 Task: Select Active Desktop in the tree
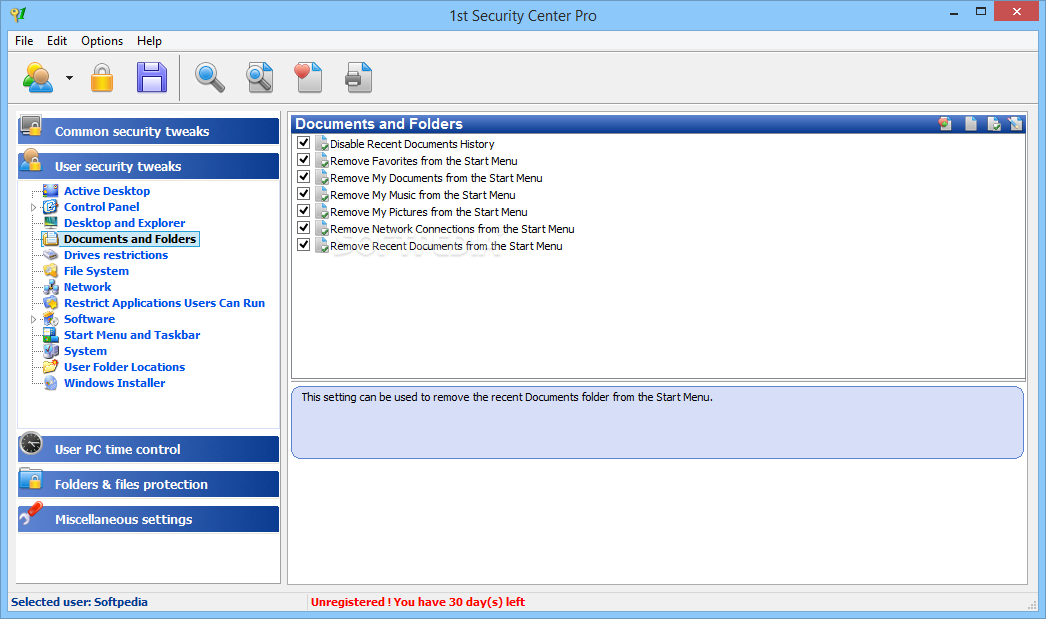107,191
